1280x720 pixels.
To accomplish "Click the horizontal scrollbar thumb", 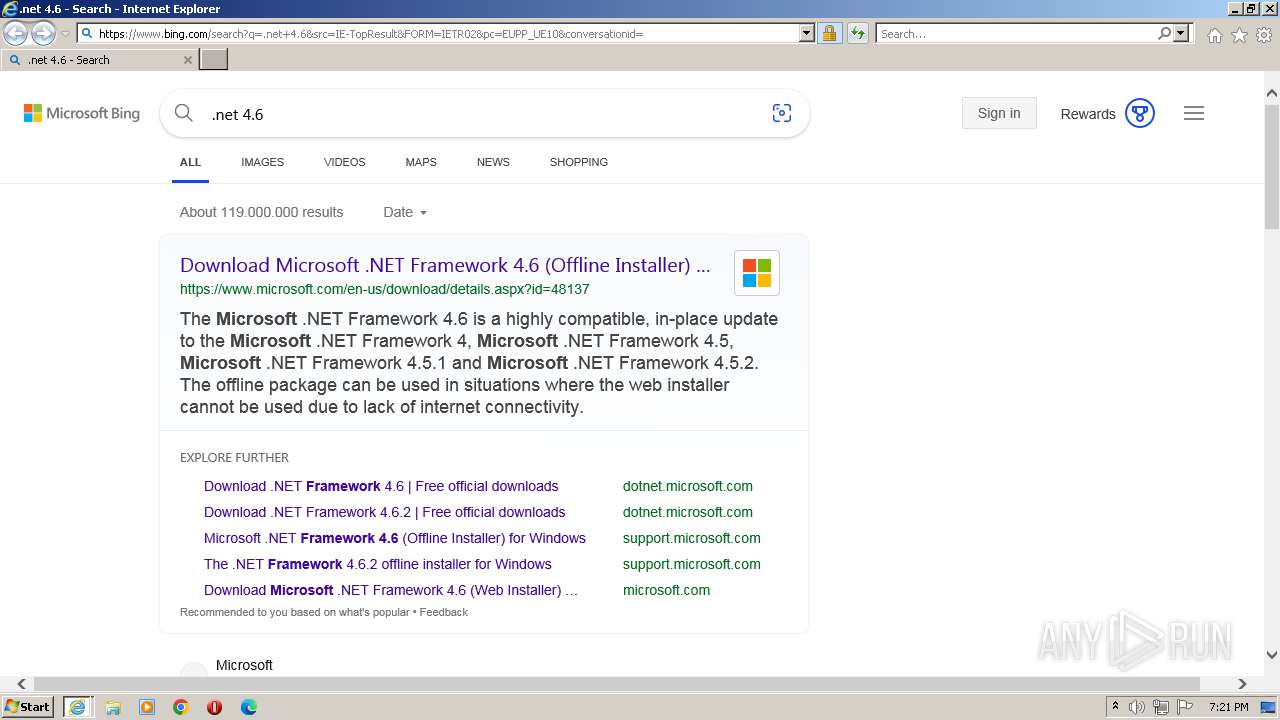I will pos(617,684).
